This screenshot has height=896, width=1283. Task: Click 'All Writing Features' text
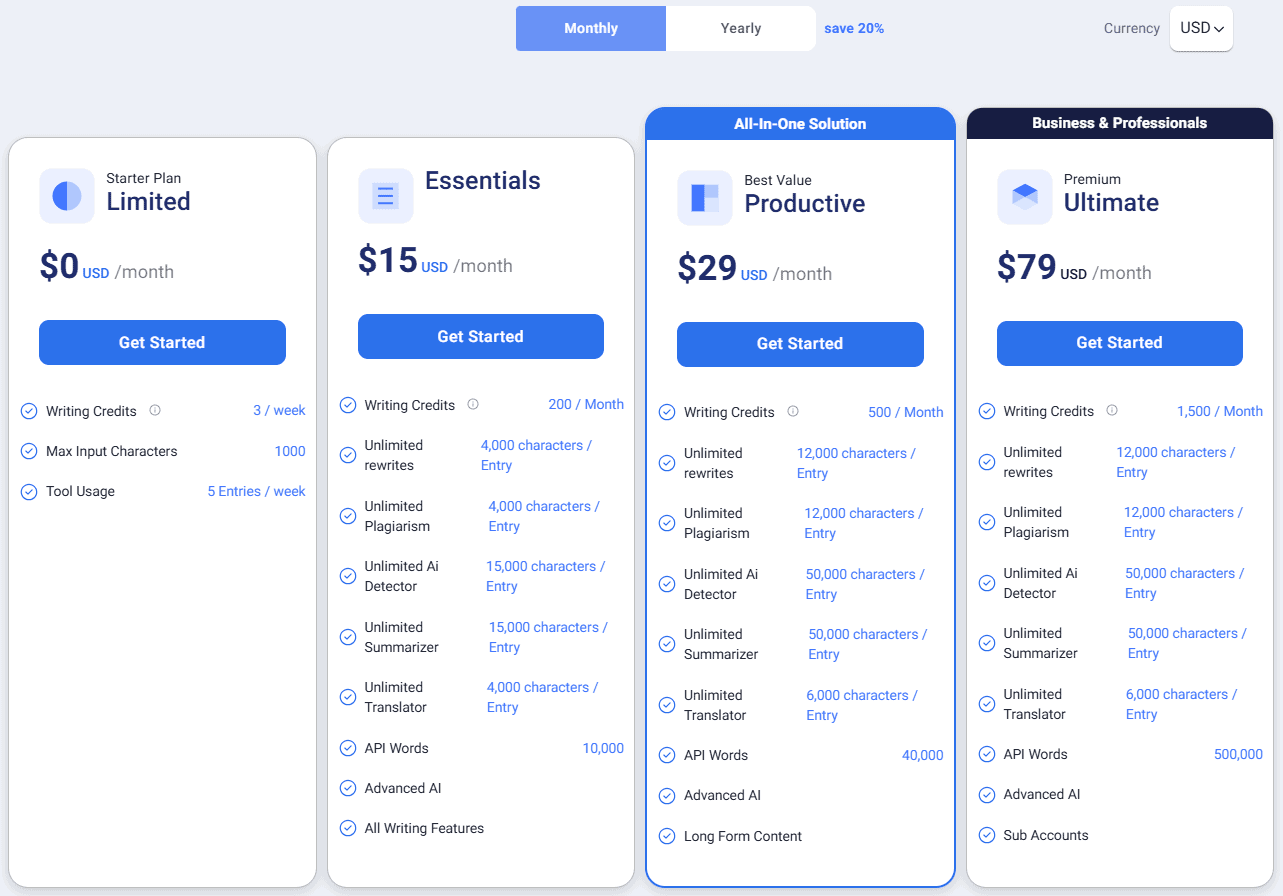[x=424, y=828]
